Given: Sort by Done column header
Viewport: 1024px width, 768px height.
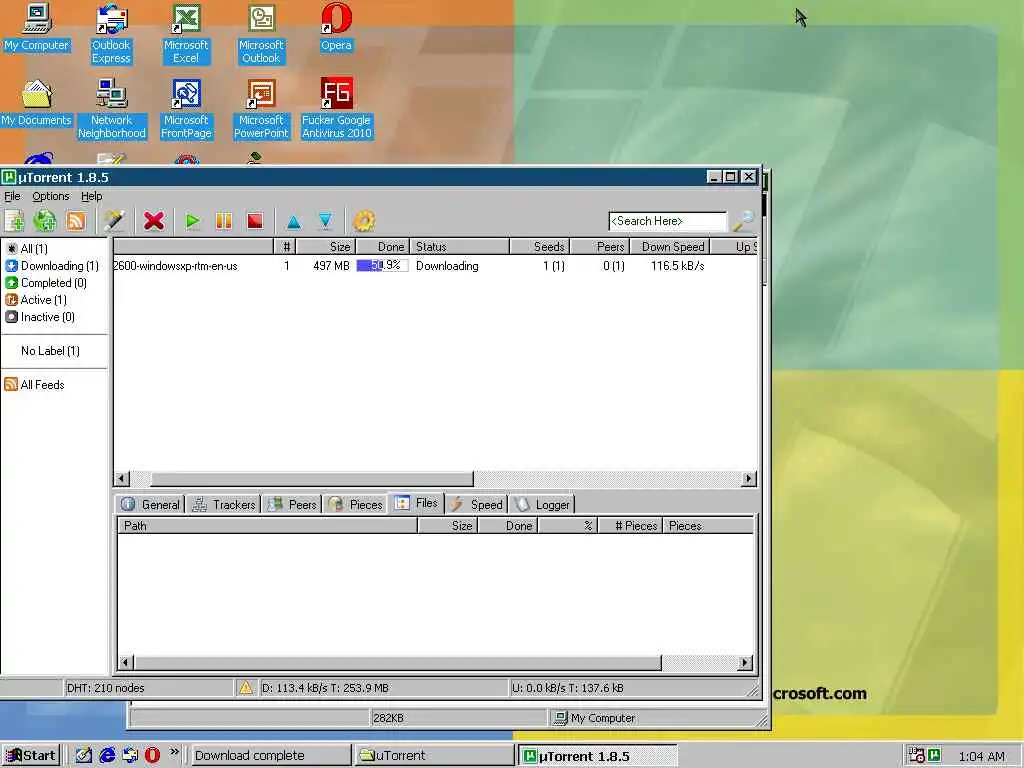Looking at the screenshot, I should coord(383,247).
